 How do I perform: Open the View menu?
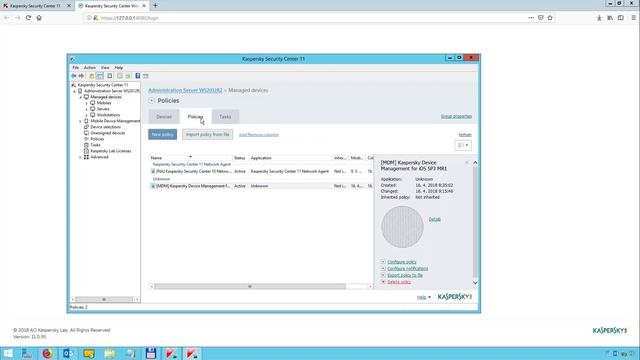[x=105, y=68]
